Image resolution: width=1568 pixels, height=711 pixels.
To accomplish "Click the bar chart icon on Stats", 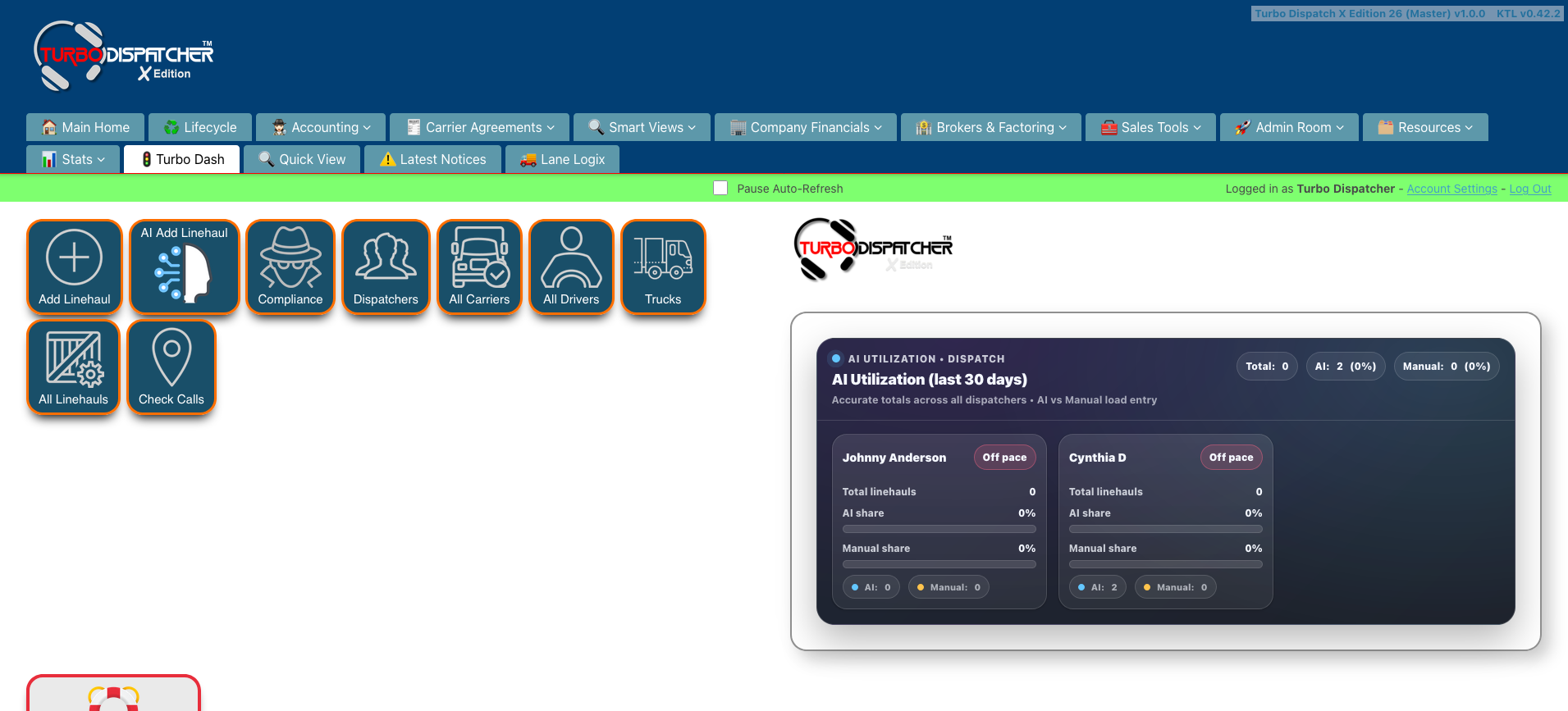I will pyautogui.click(x=49, y=159).
